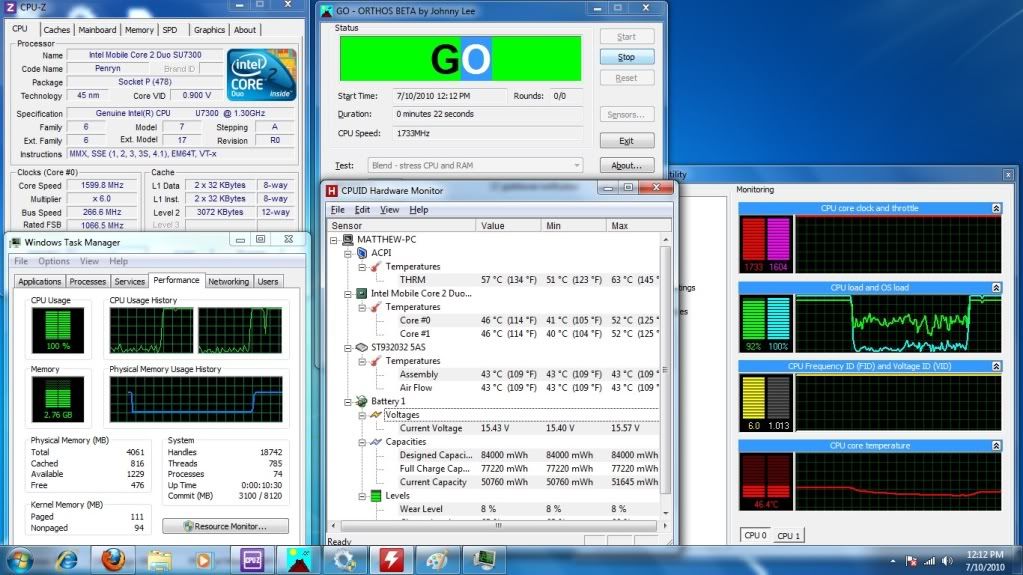Screen dimensions: 1023x575
Task: Click the MATTHEW-PC computer icon
Action: point(348,240)
